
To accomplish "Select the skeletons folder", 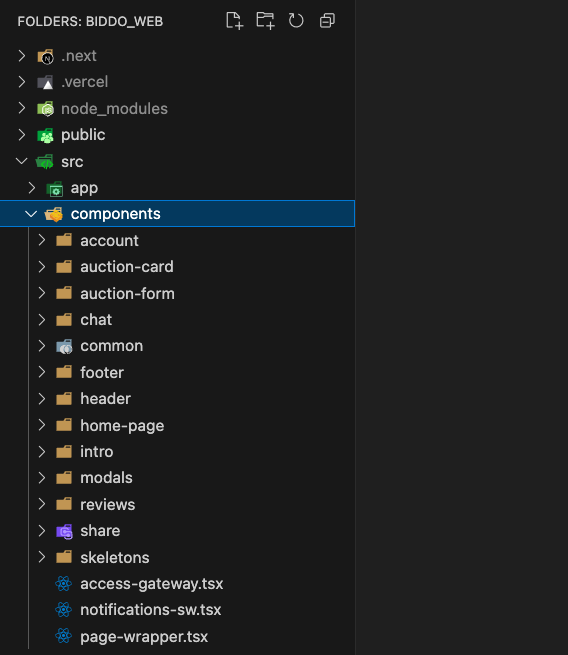I will 115,558.
